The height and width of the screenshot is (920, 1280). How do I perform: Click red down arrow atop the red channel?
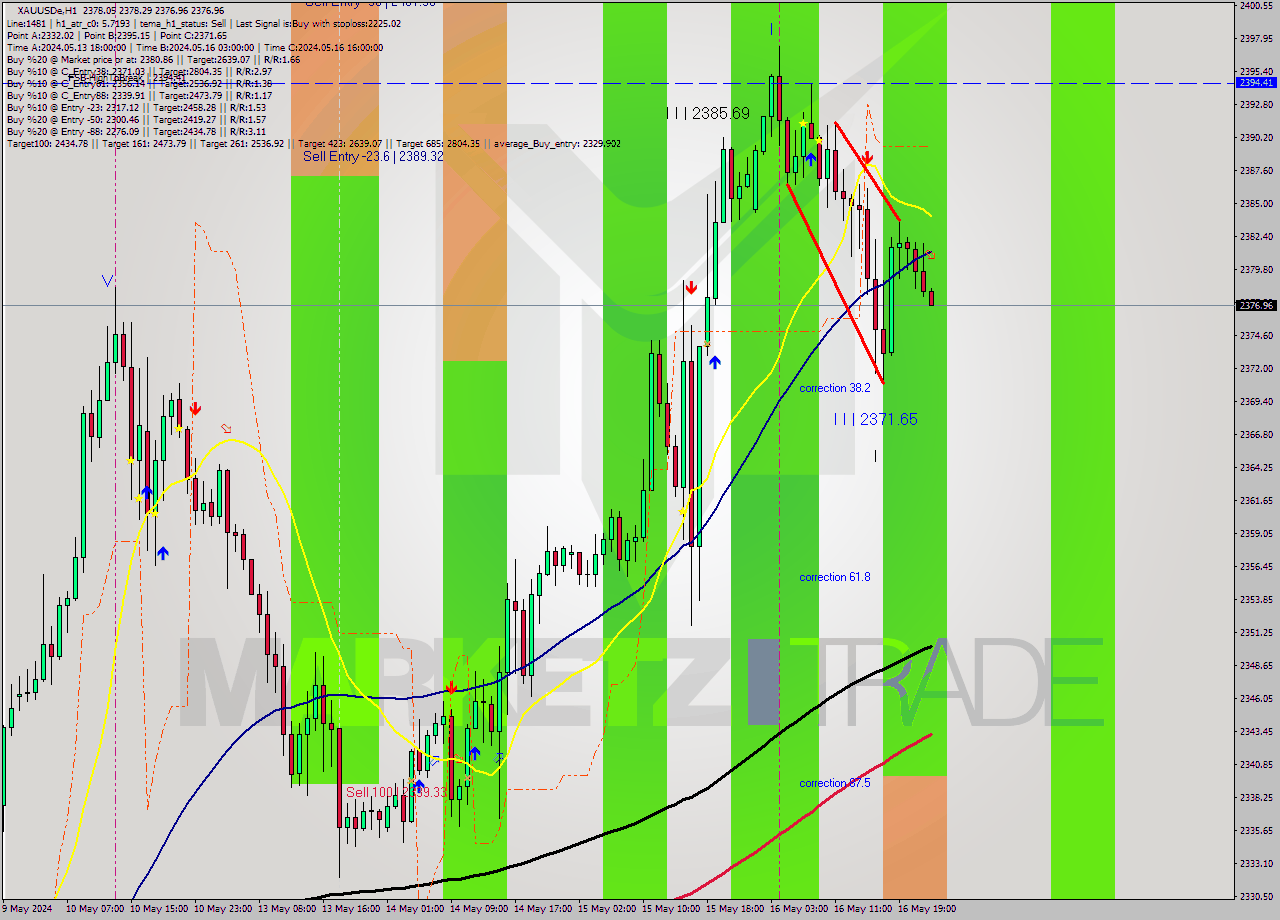tap(867, 157)
